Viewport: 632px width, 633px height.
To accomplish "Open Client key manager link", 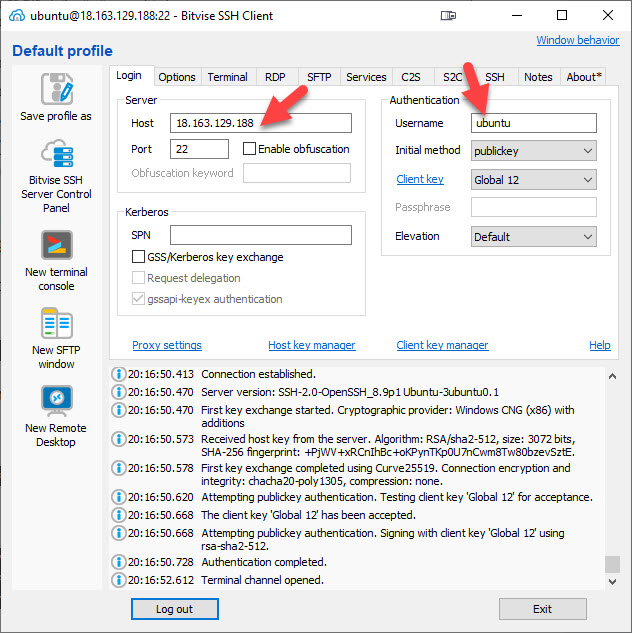I will tap(442, 345).
